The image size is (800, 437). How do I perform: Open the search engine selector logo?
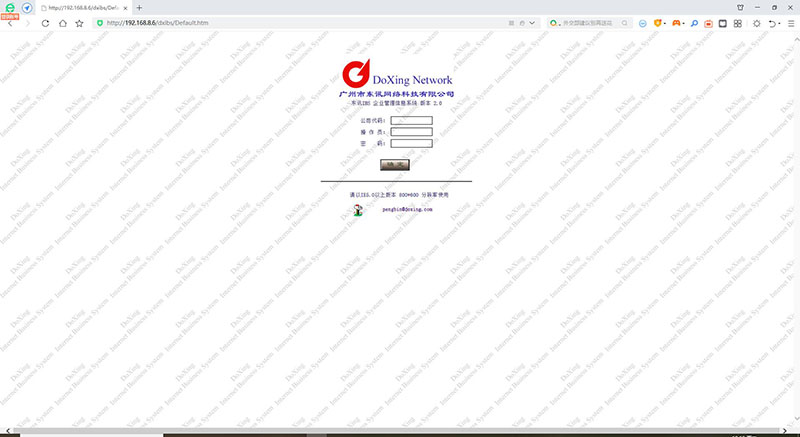[x=554, y=23]
